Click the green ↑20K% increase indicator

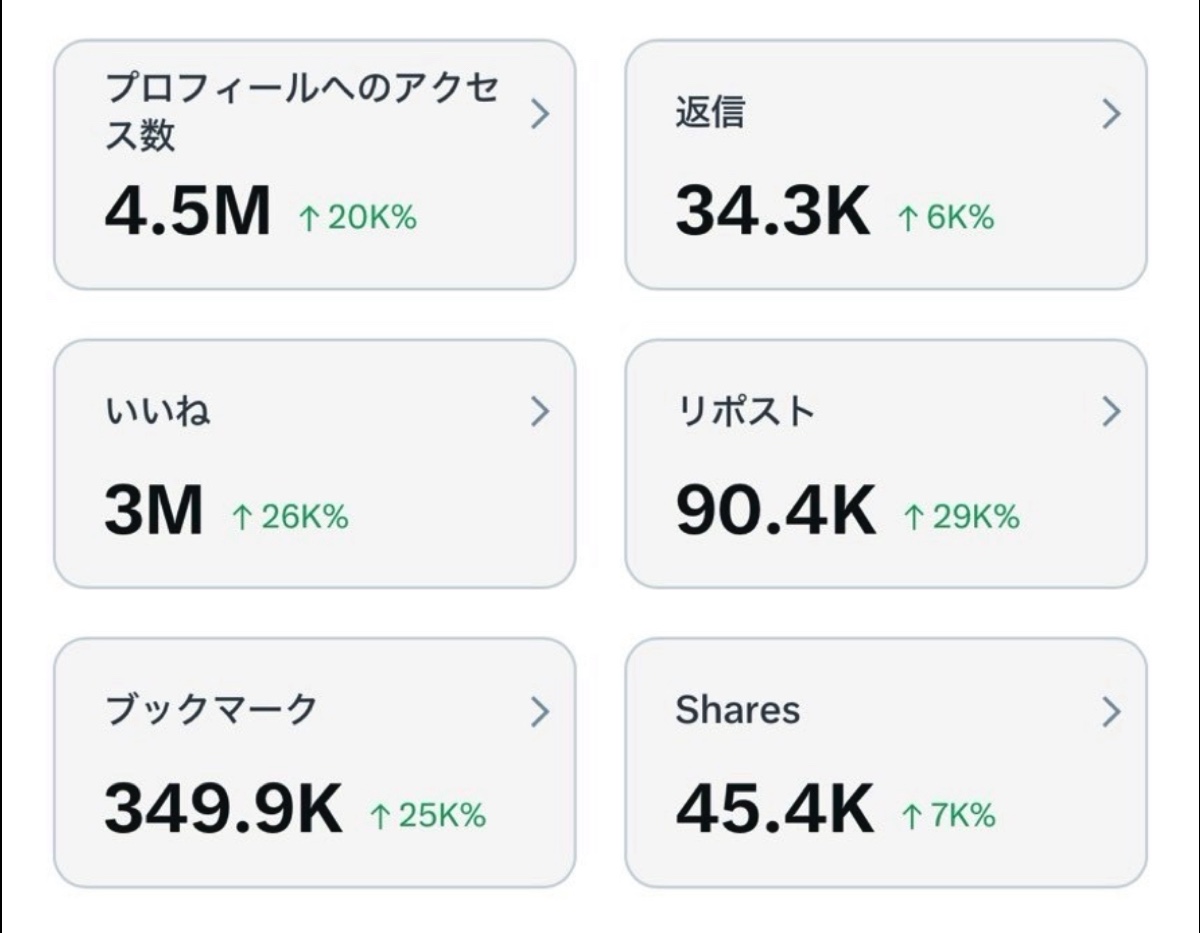(357, 218)
